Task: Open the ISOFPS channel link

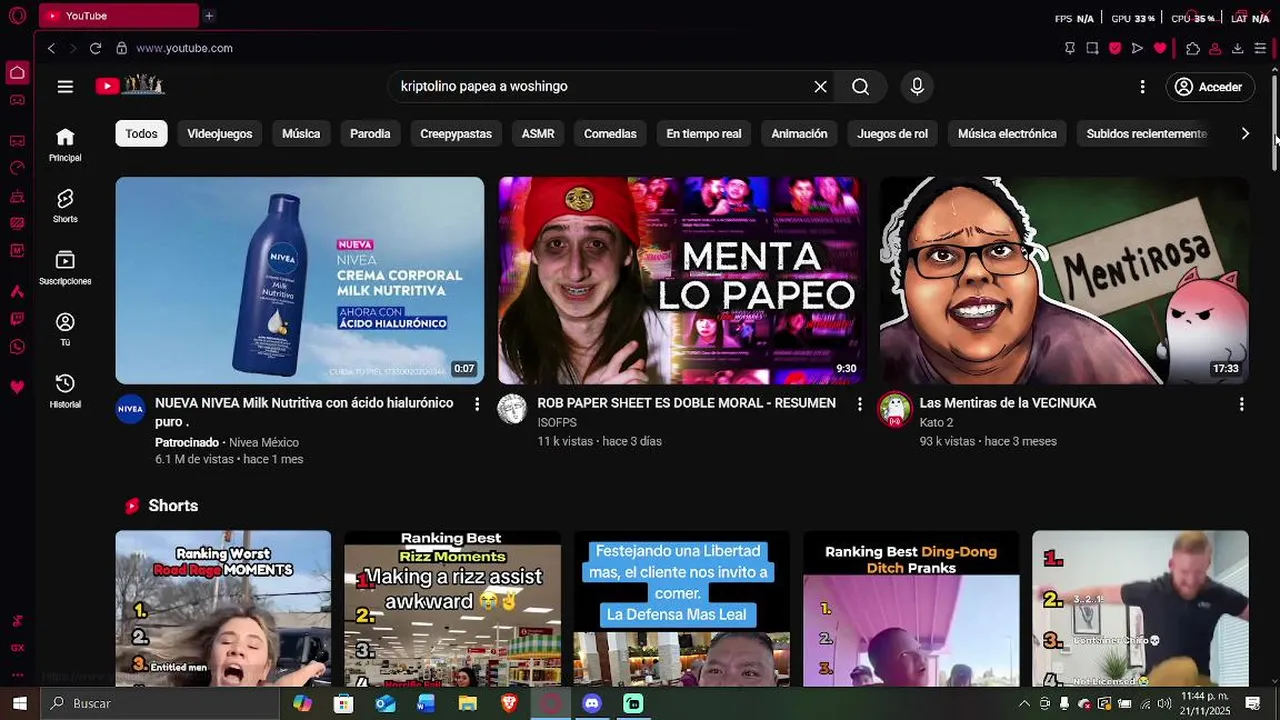Action: pos(557,423)
